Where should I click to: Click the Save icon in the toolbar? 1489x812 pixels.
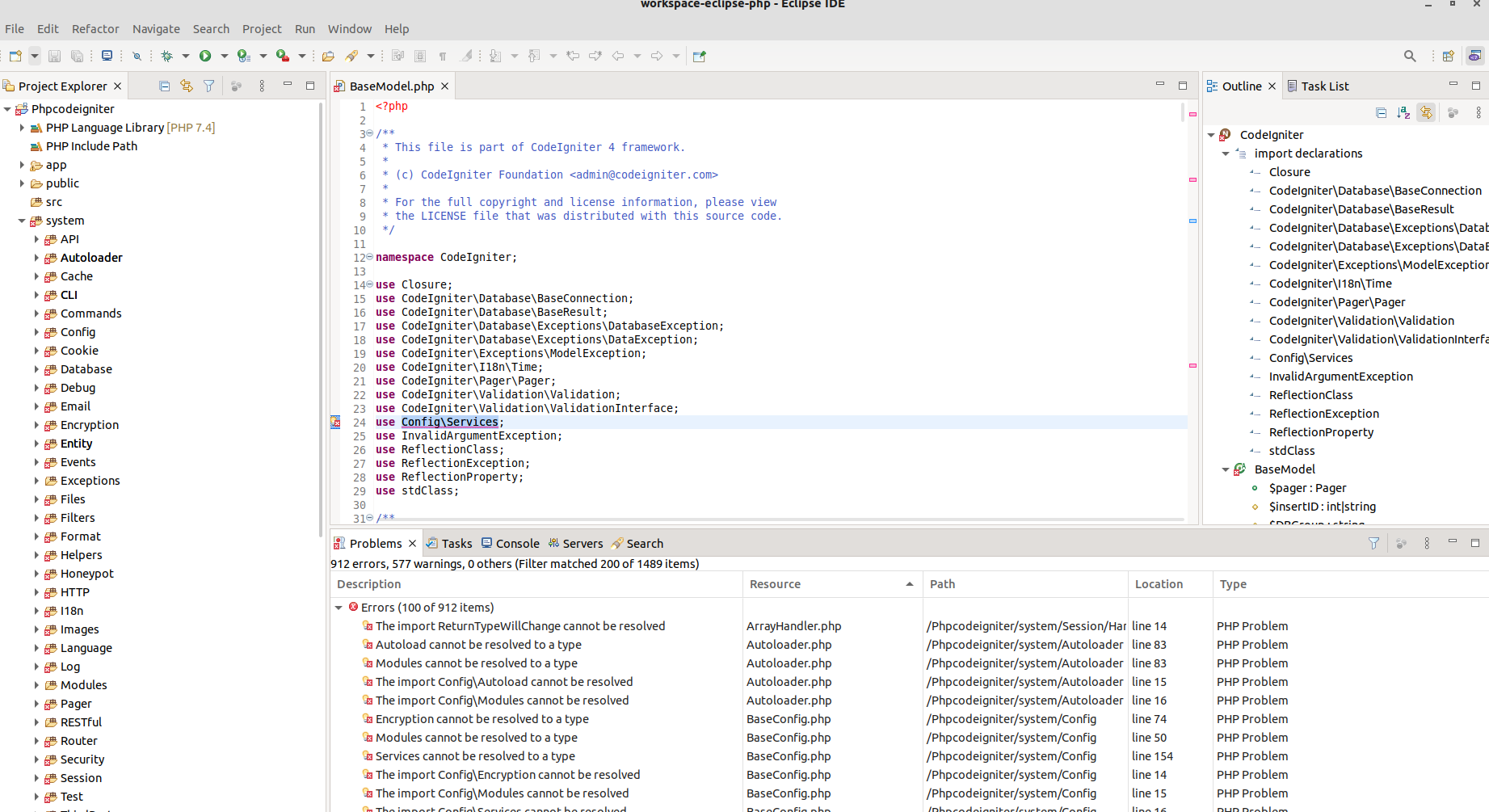point(55,56)
